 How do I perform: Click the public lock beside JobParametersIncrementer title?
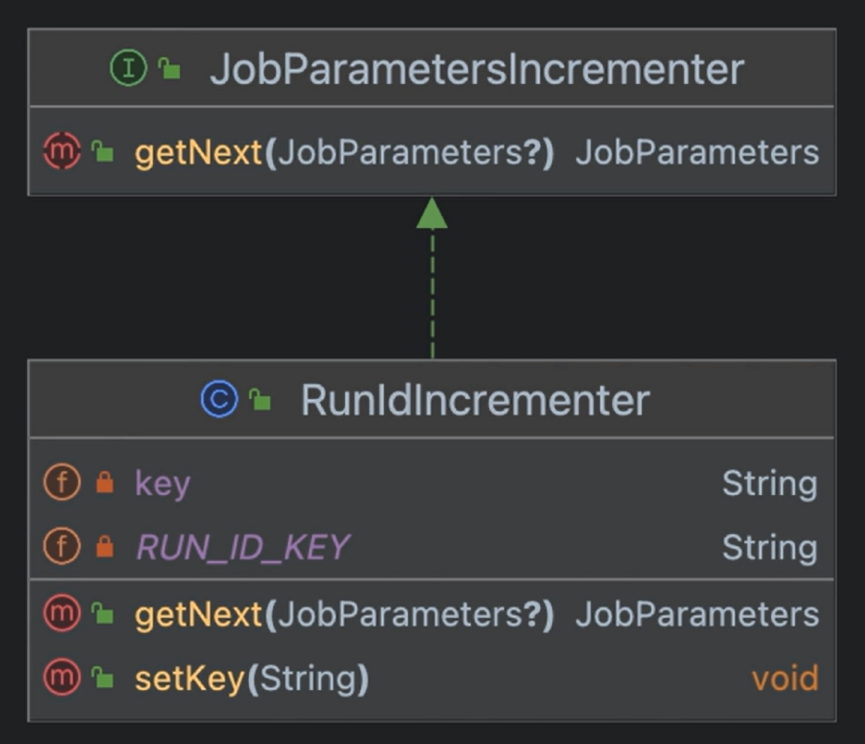click(170, 70)
